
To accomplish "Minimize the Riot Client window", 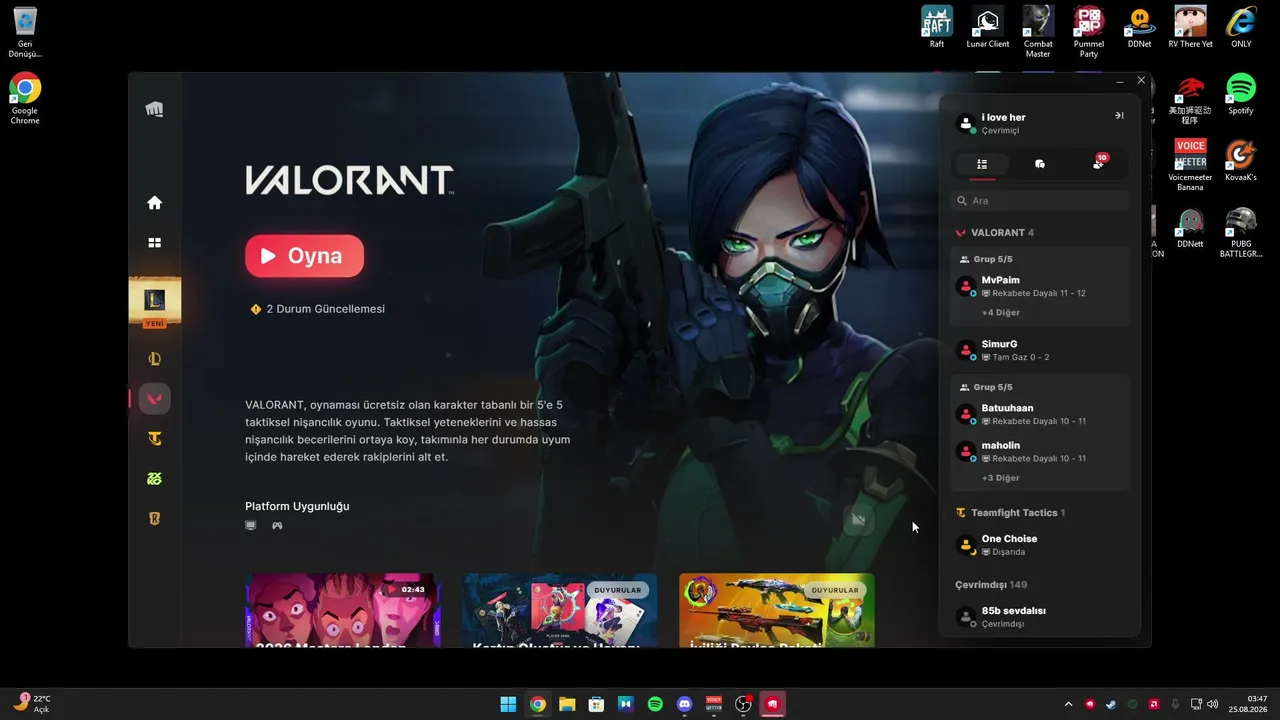I will [1120, 81].
